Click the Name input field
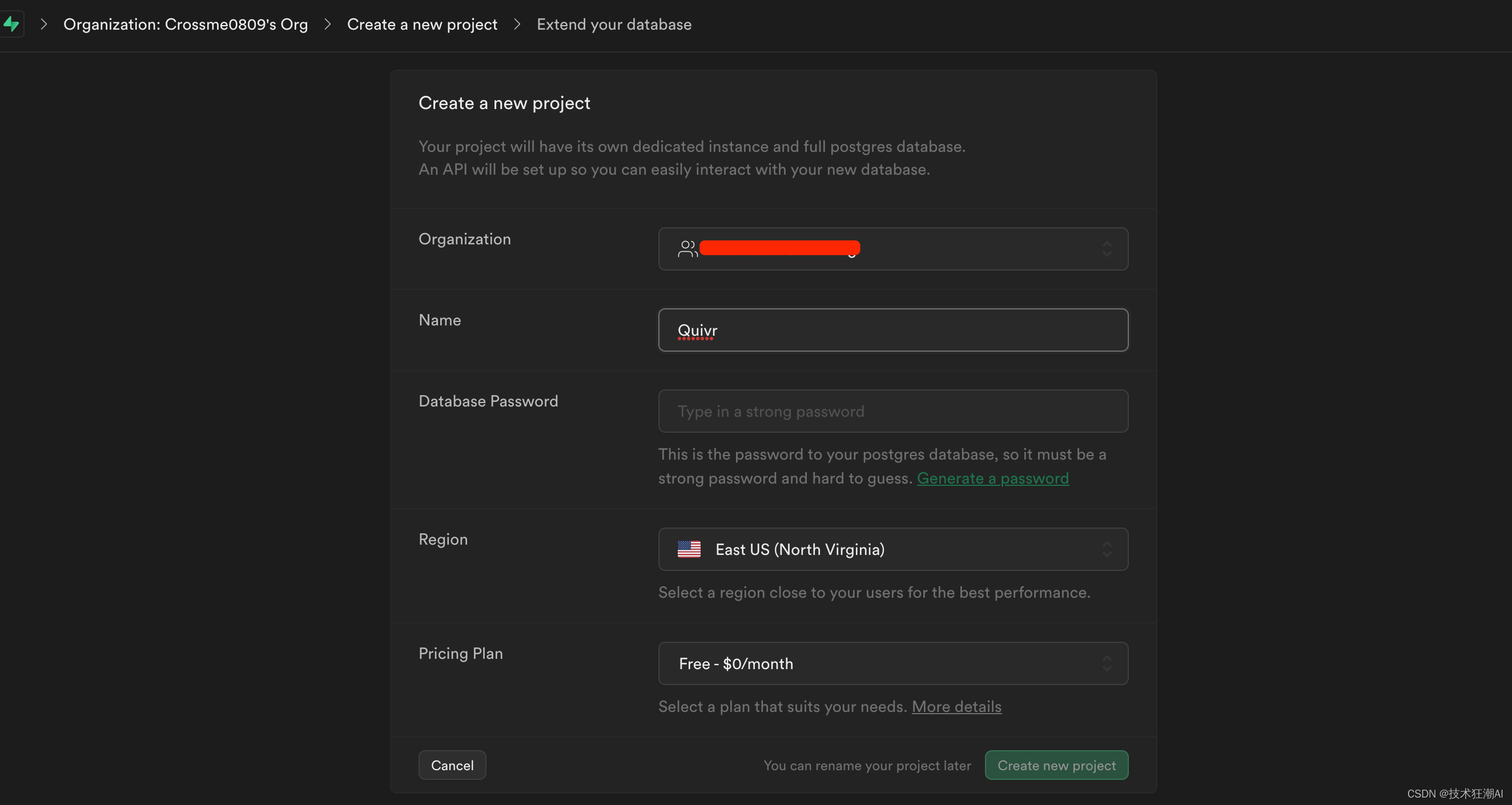The image size is (1512, 805). pyautogui.click(x=893, y=329)
